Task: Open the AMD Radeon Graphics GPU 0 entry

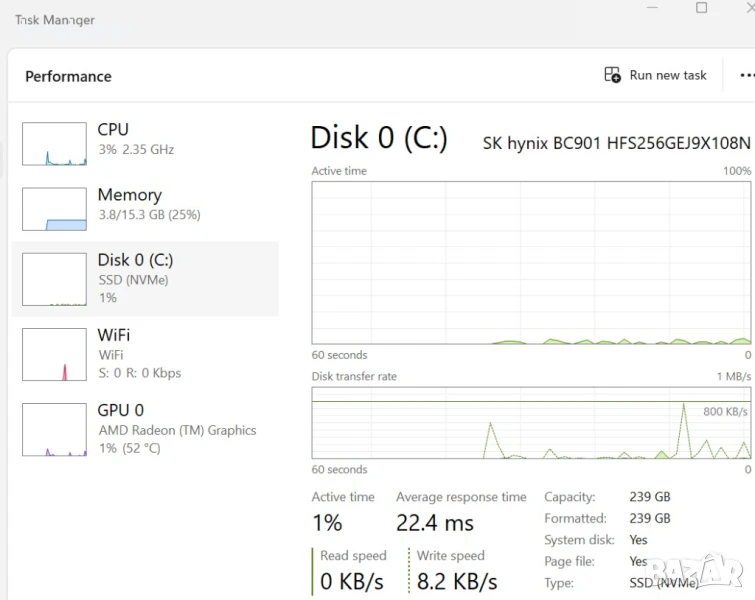Action: click(x=176, y=429)
